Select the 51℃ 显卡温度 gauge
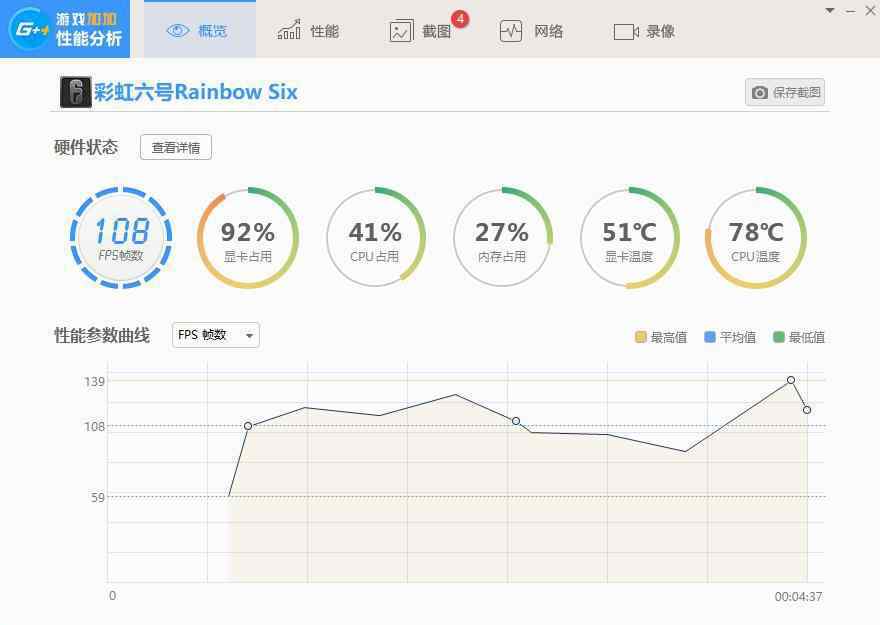This screenshot has width=880, height=625. click(629, 238)
